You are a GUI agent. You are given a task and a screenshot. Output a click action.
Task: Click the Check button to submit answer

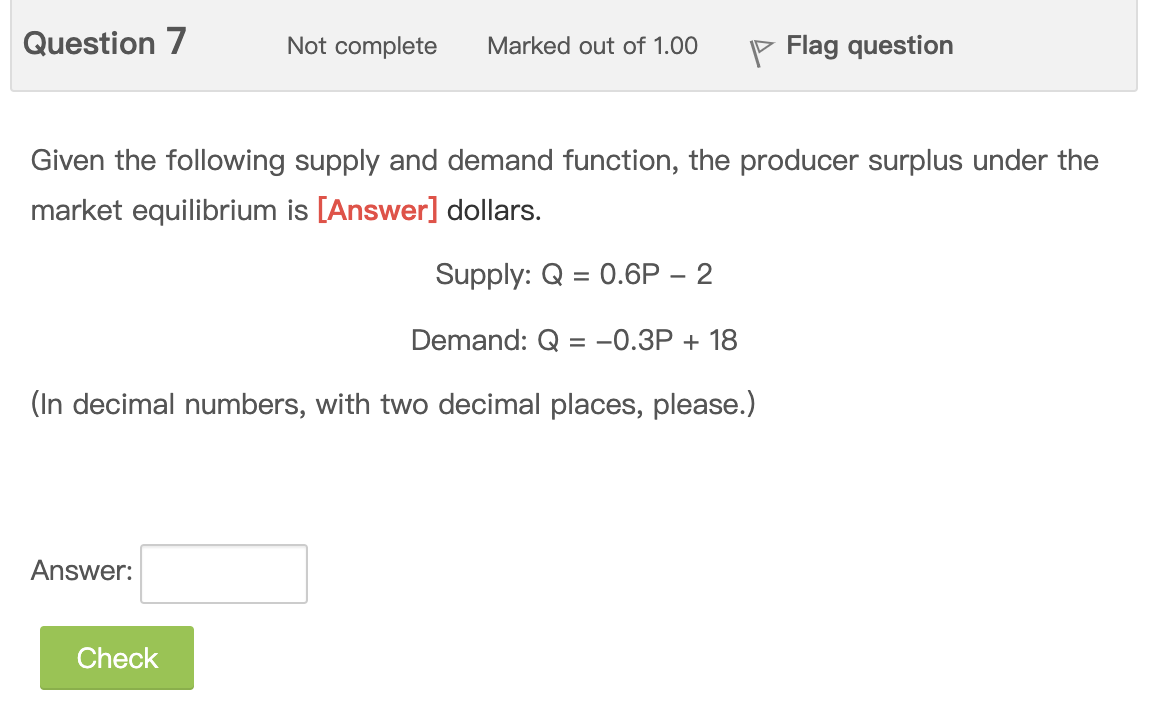[x=116, y=657]
